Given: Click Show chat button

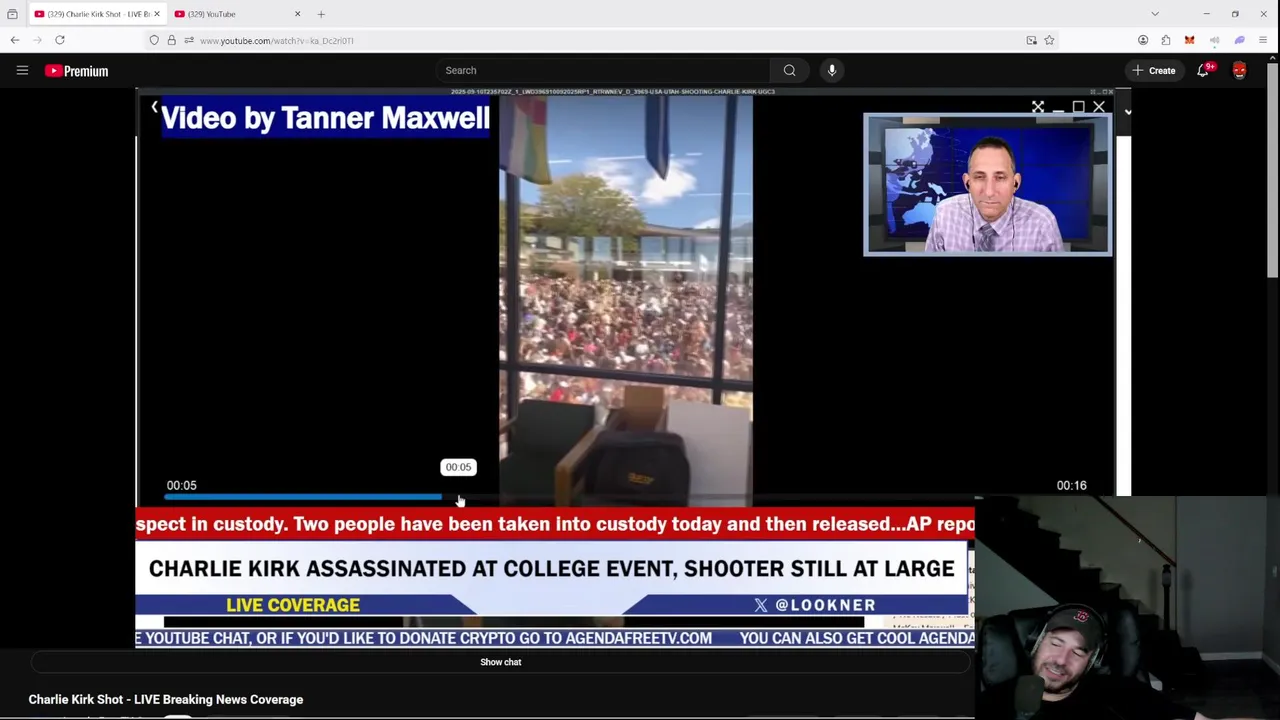Looking at the screenshot, I should [501, 662].
